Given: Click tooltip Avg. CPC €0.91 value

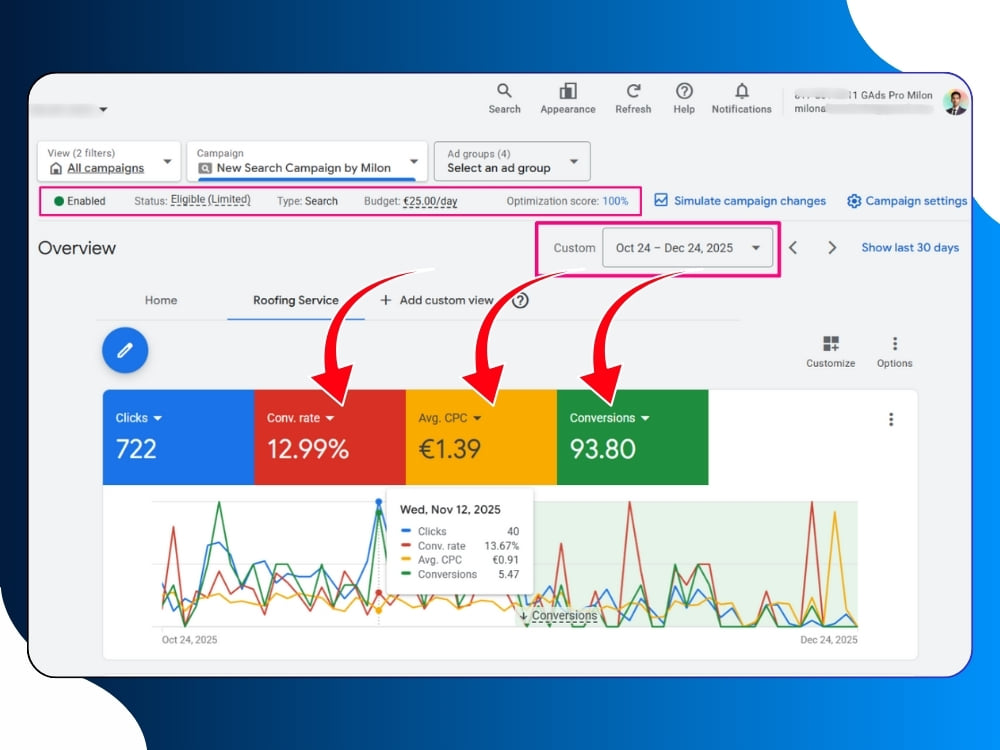Looking at the screenshot, I should (x=505, y=560).
